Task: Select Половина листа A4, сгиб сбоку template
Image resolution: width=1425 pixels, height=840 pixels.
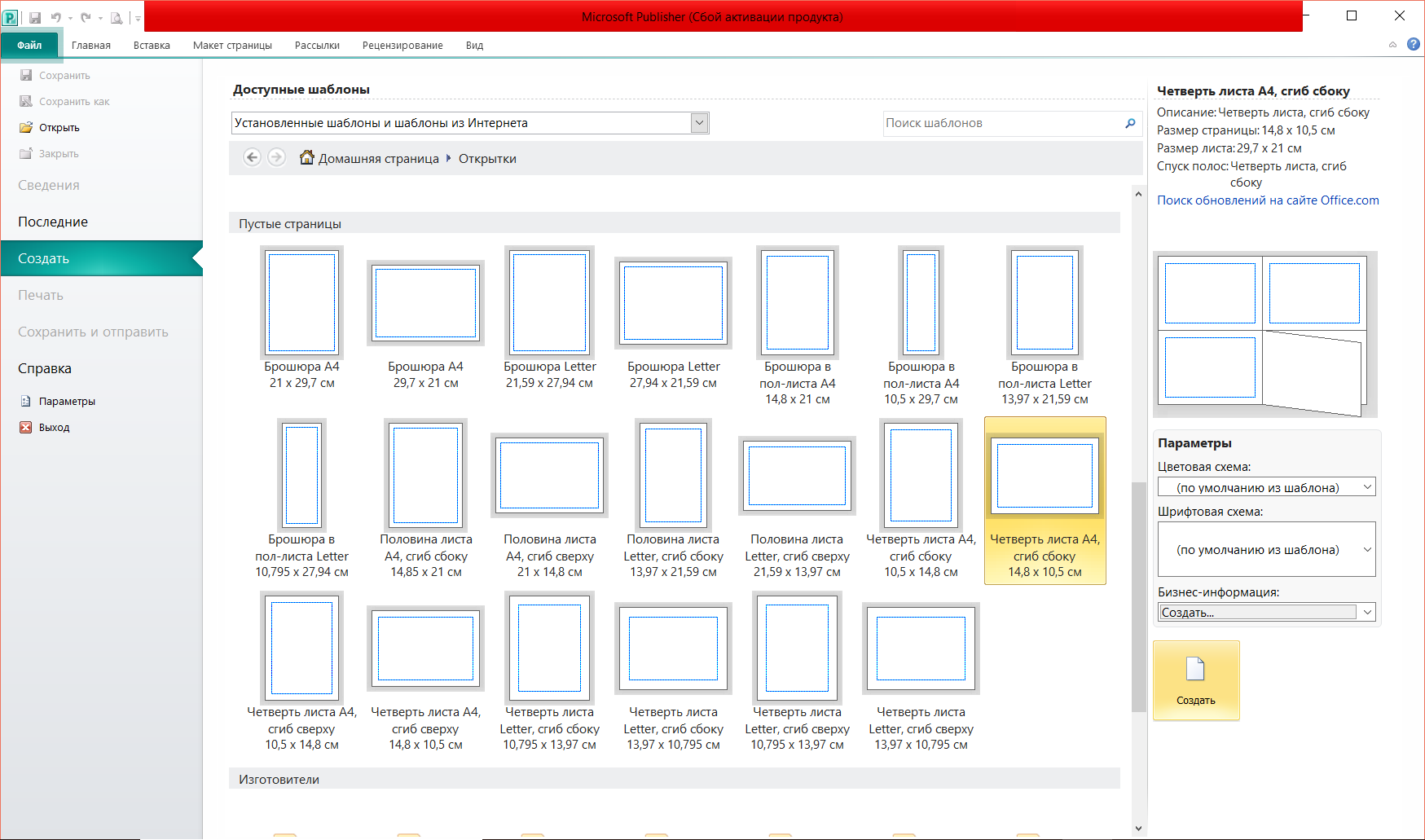Action: click(x=426, y=499)
